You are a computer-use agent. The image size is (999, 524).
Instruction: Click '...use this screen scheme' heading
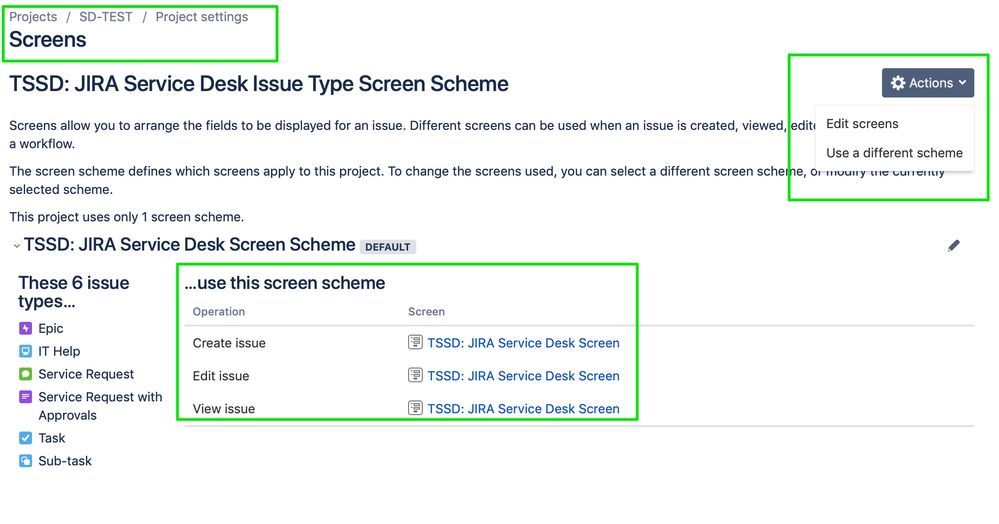[285, 283]
